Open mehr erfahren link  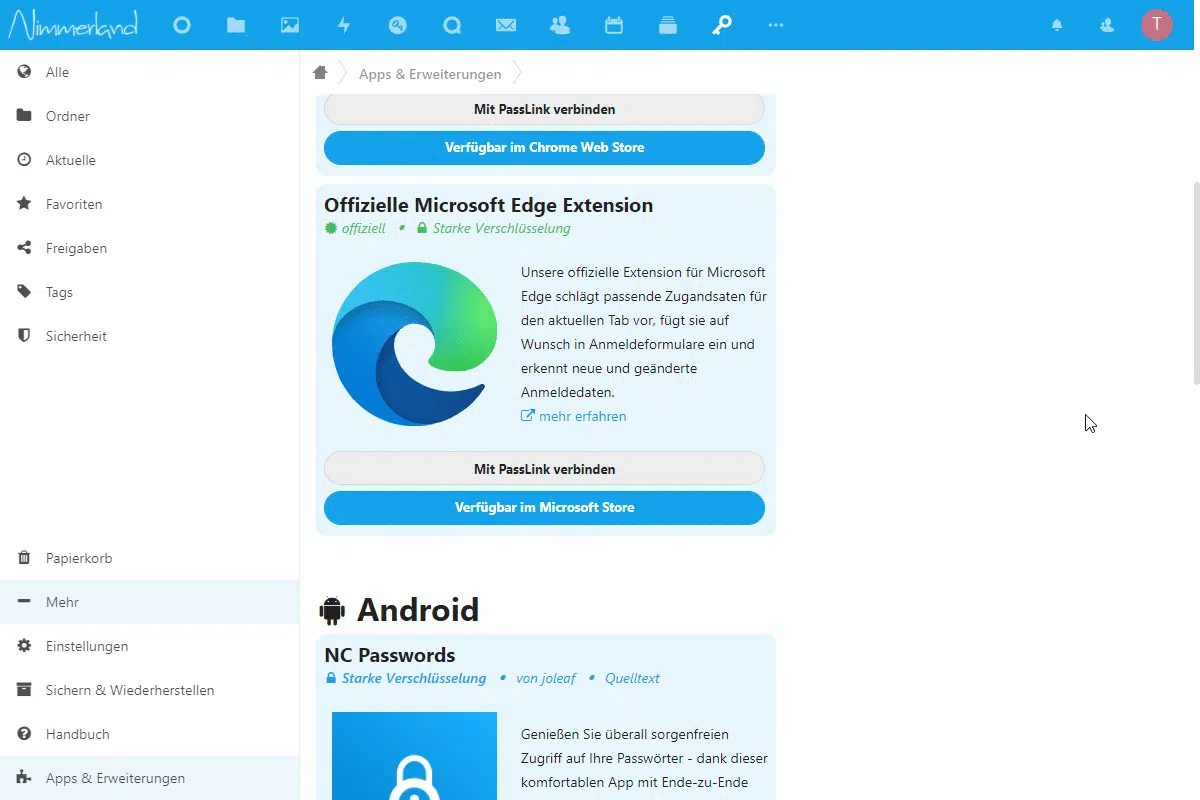tap(574, 416)
